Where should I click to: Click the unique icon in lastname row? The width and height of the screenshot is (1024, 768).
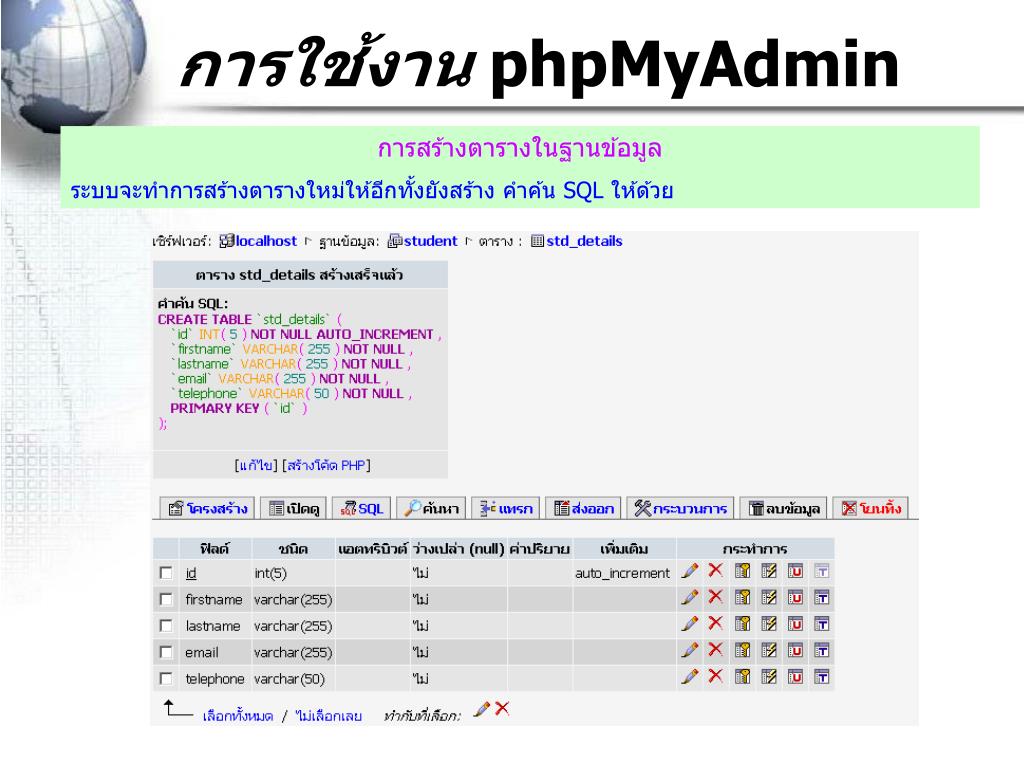click(x=795, y=624)
